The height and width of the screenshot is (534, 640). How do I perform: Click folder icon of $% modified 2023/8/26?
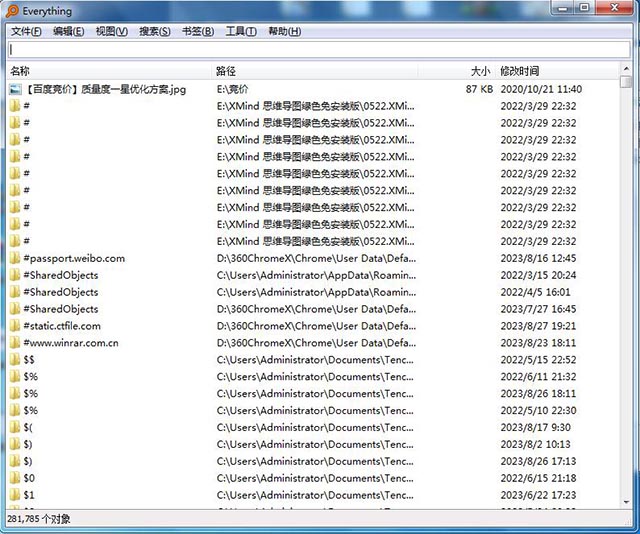[x=15, y=393]
